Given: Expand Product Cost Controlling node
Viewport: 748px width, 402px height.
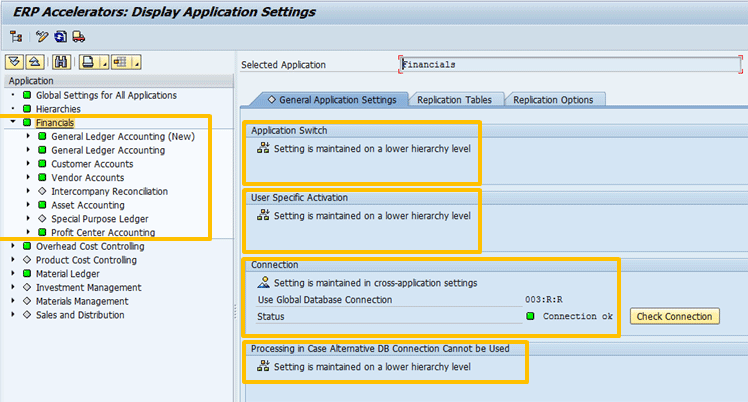Looking at the screenshot, I should click(x=13, y=260).
